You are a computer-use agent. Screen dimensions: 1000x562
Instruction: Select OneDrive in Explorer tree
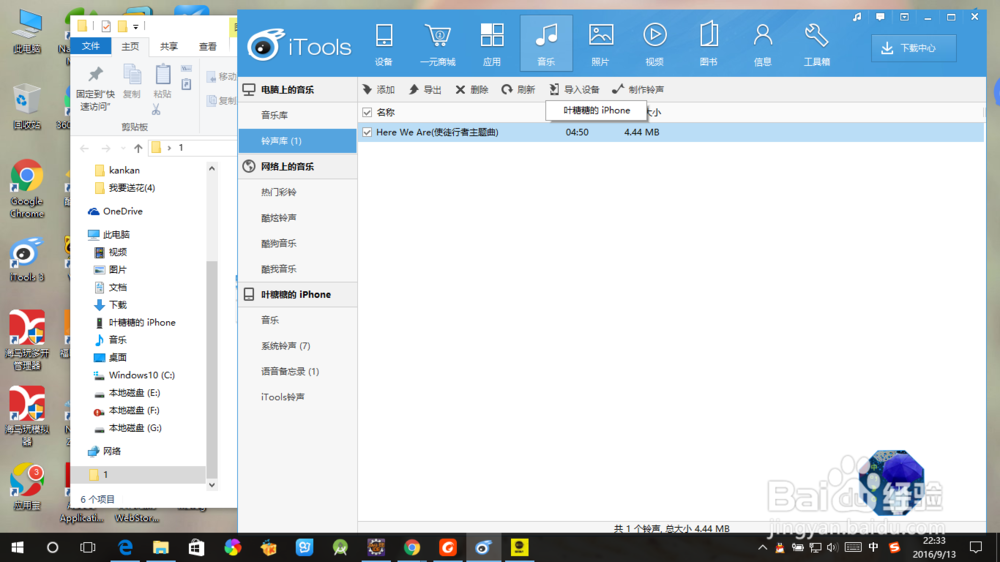115,211
